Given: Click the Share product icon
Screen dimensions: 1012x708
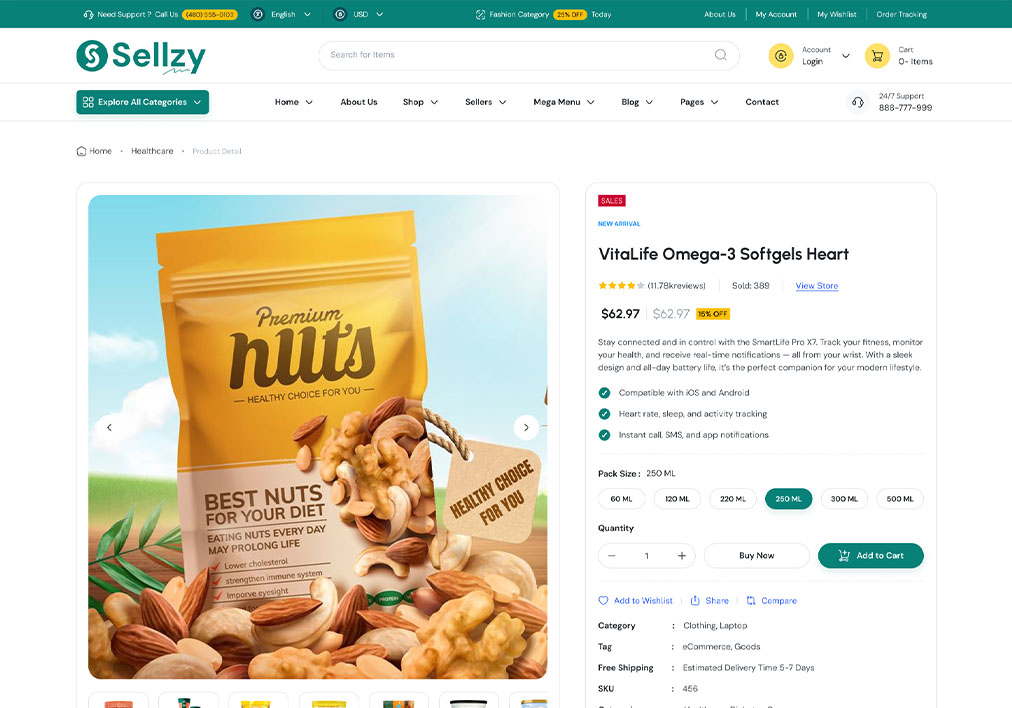Looking at the screenshot, I should pyautogui.click(x=695, y=600).
